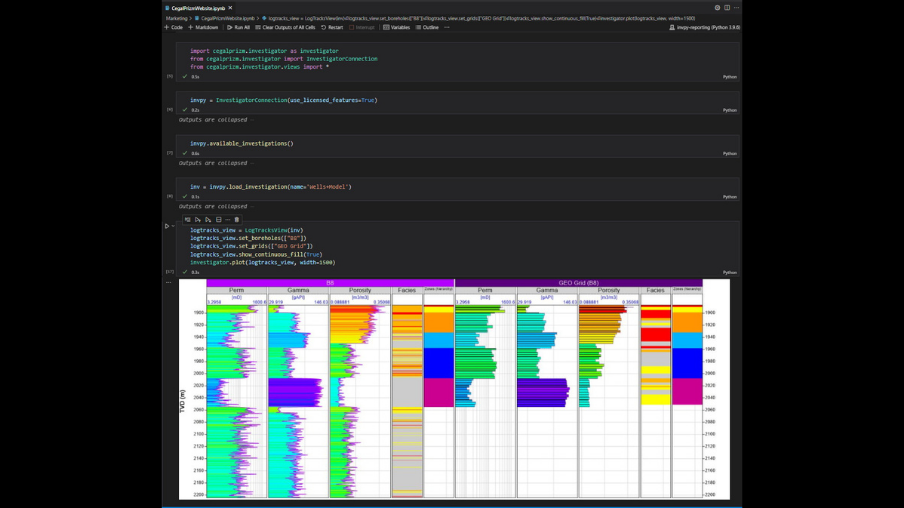Click the invpy.available_investigations() code line
904x508 pixels.
[x=242, y=144]
